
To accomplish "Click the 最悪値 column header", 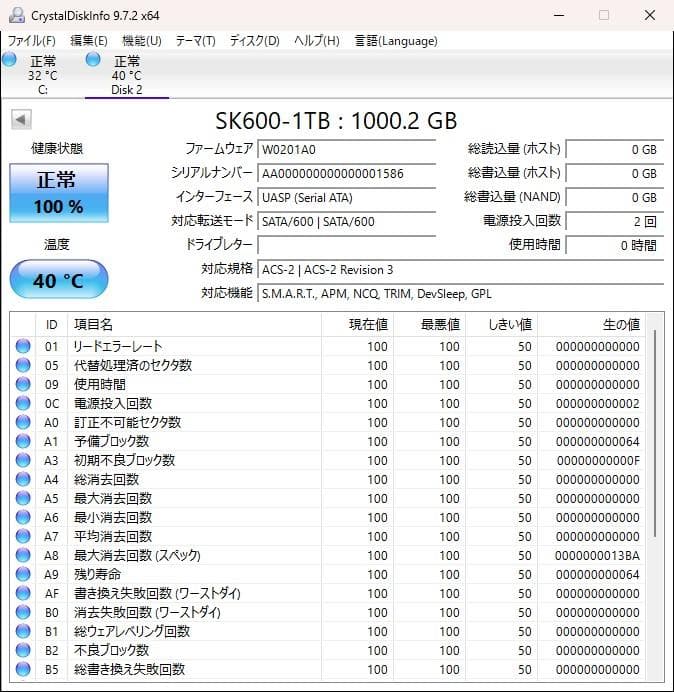I will 429,325.
